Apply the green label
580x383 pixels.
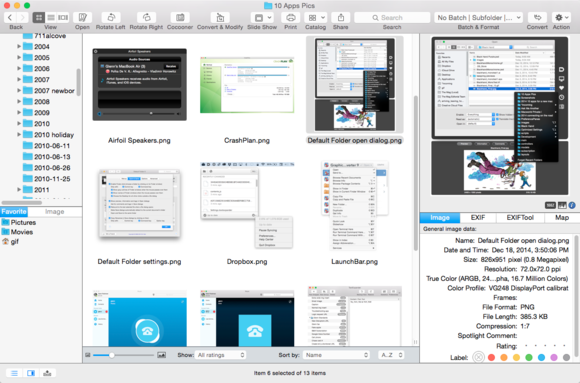point(529,357)
